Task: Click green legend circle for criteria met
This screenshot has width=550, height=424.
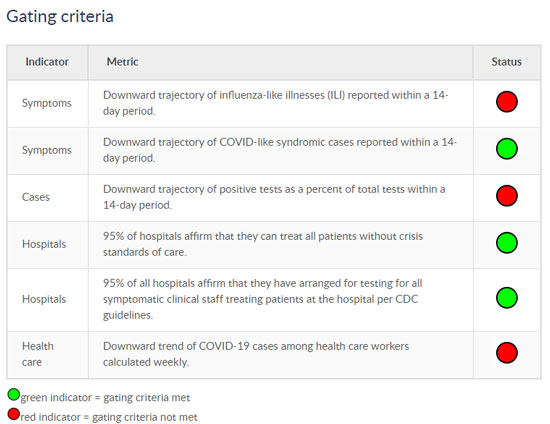Action: click(14, 395)
